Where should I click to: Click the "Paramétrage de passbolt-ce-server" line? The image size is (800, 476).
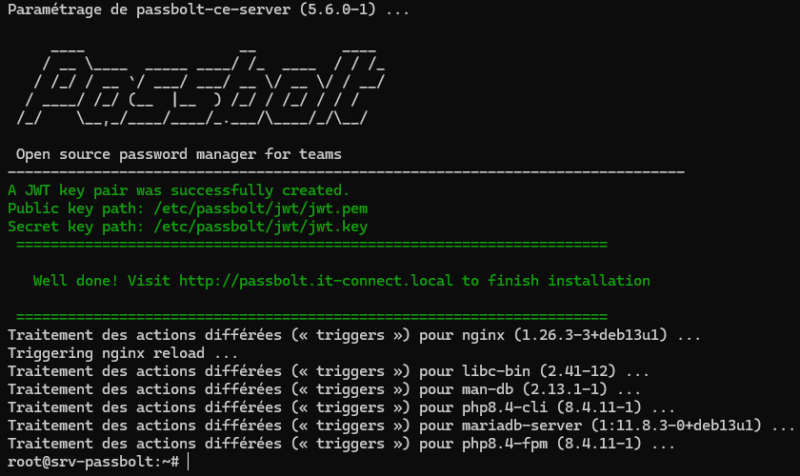(140, 11)
